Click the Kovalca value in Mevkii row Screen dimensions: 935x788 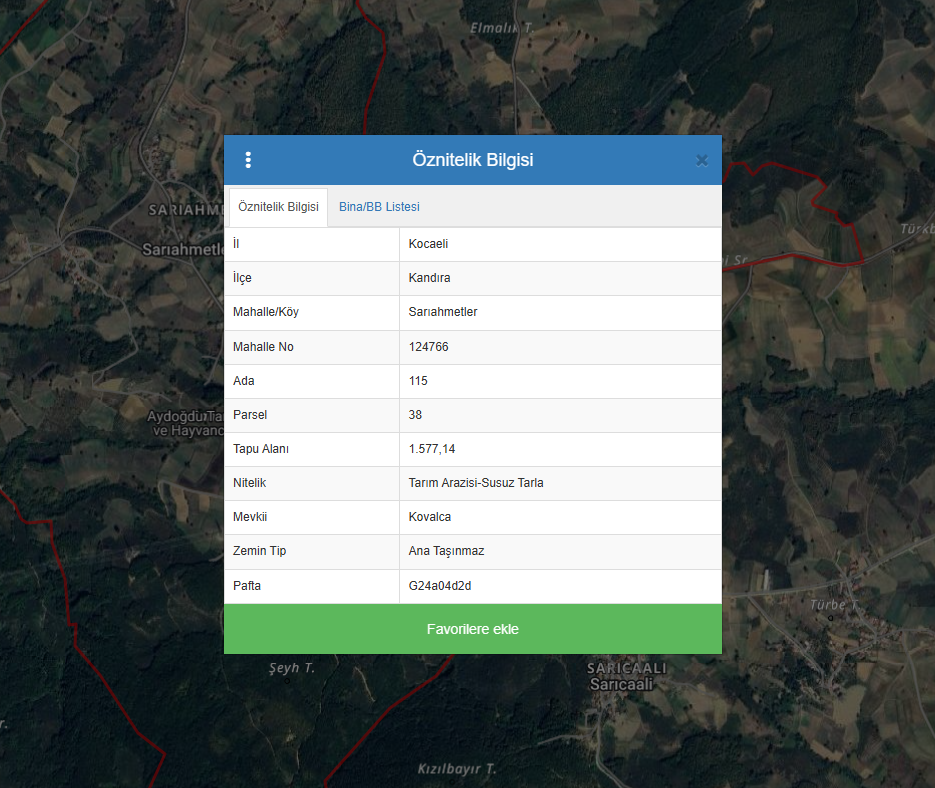(430, 517)
